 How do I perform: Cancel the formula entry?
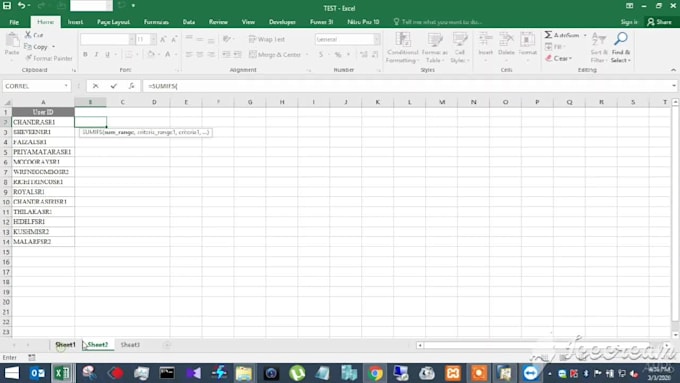pyautogui.click(x=95, y=86)
